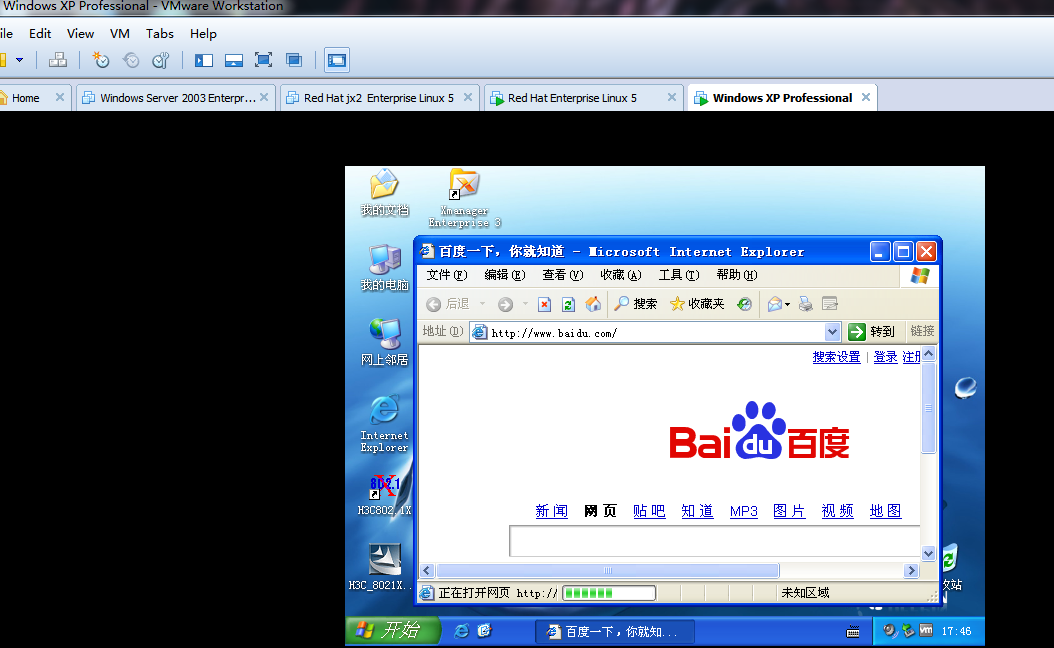Open the Baidu MP3 link

point(743,511)
